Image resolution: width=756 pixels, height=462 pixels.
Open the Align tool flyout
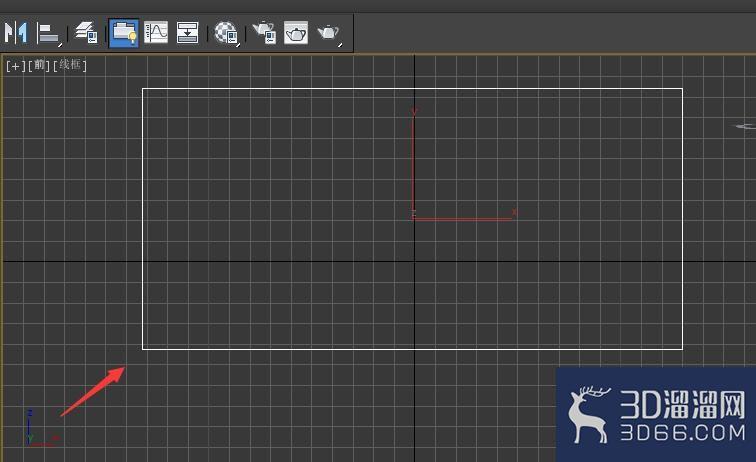49,33
